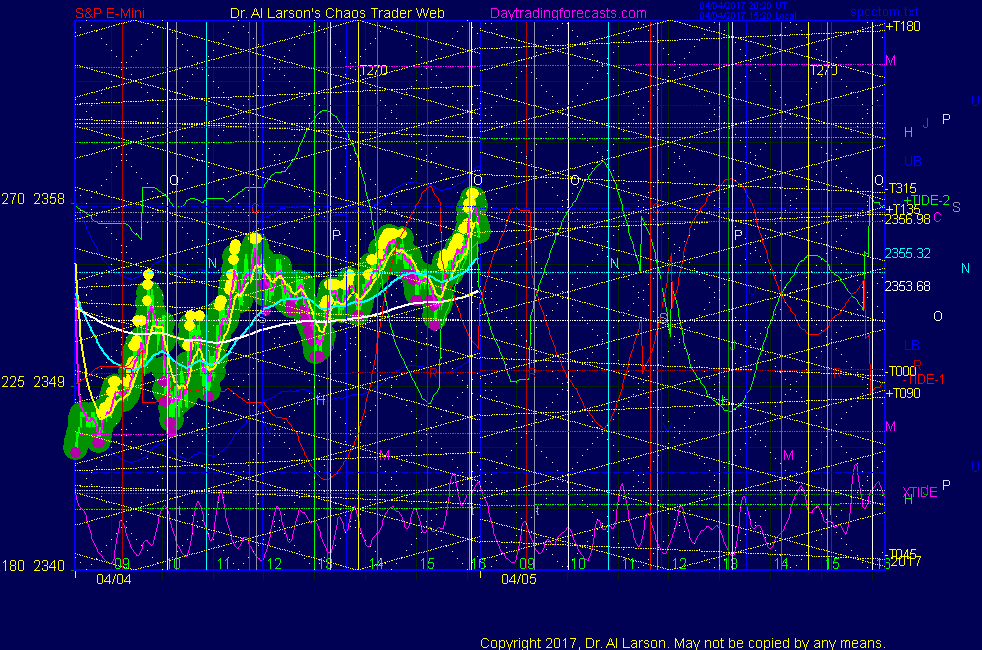Click the '270 2358' price axis label

coord(33,199)
